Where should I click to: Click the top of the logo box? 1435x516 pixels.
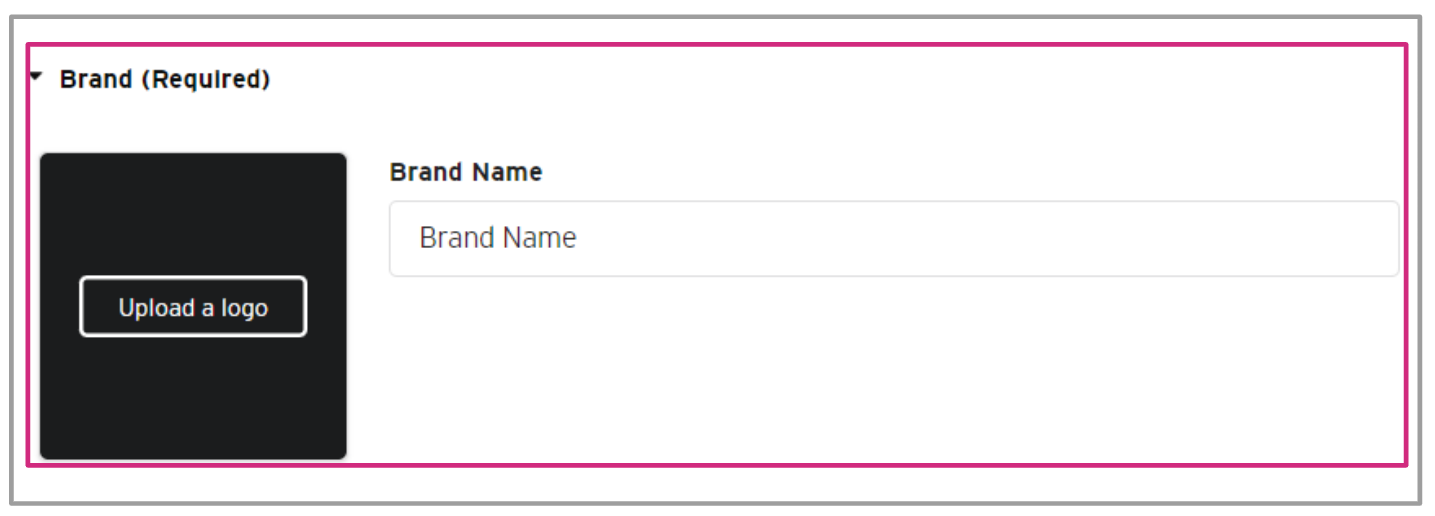193,172
